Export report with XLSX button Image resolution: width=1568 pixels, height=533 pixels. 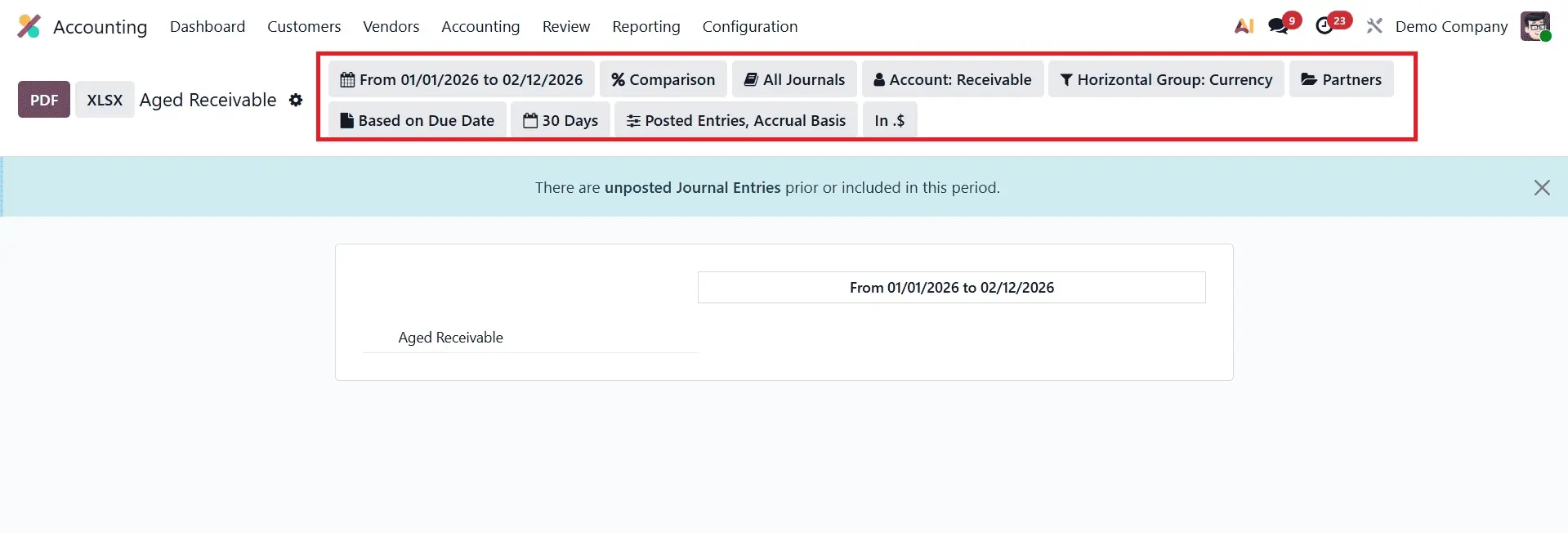tap(105, 100)
